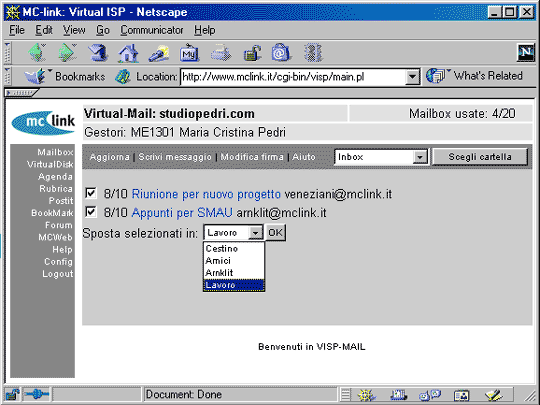Open the Security padlock toolbar icon
The height and width of the screenshot is (405, 540).
252,53
